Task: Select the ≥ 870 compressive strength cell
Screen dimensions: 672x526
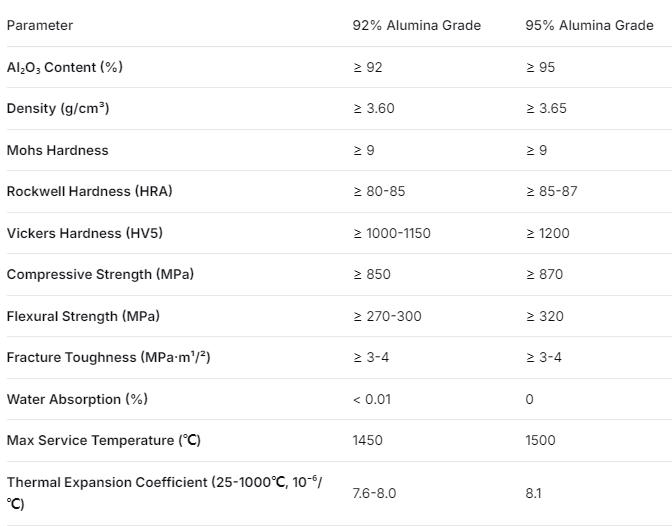Action: [544, 274]
